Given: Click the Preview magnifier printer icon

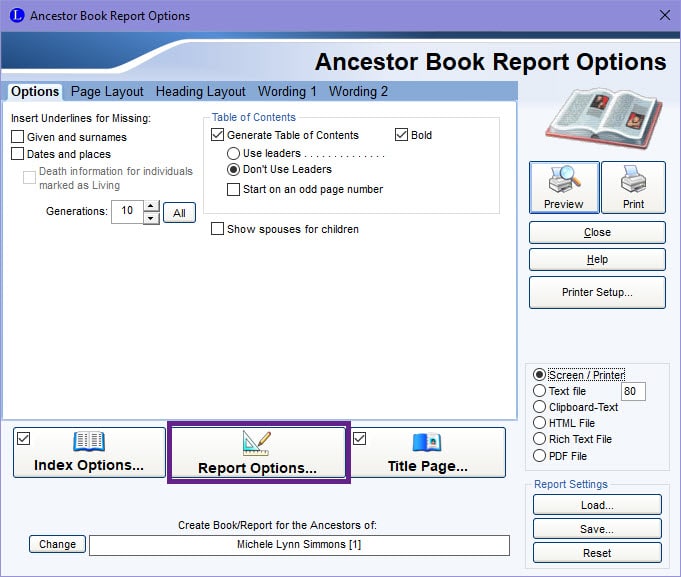Looking at the screenshot, I should click(564, 178).
